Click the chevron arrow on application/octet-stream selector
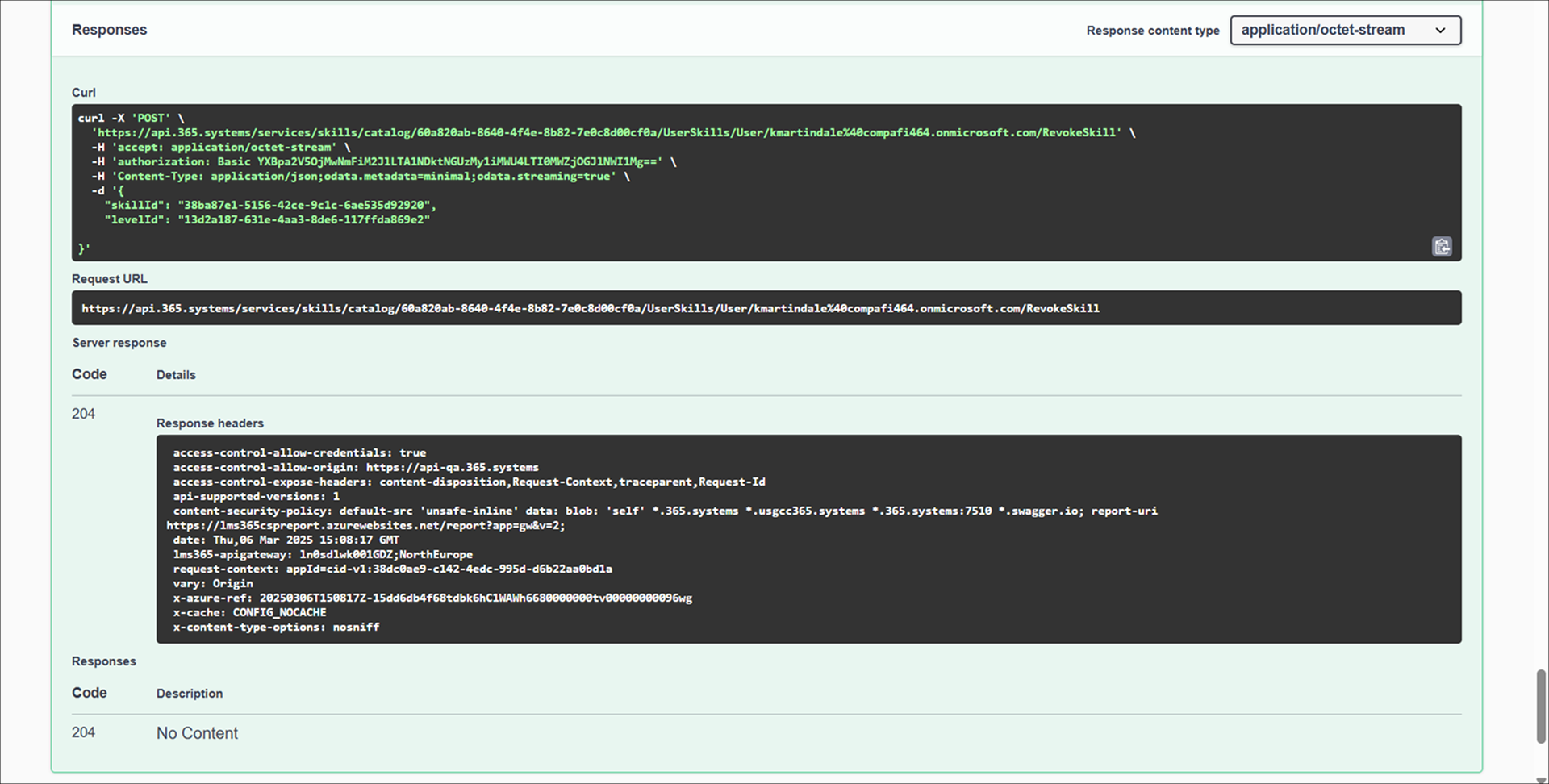This screenshot has width=1549, height=784. click(x=1440, y=31)
